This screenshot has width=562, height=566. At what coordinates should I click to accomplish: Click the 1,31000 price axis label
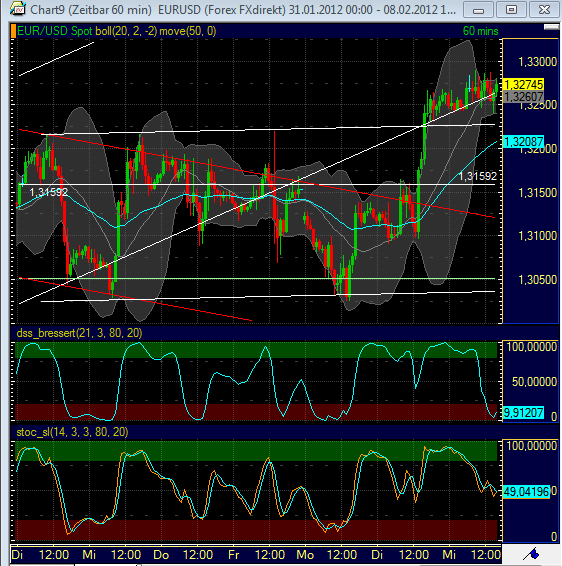[x=537, y=236]
